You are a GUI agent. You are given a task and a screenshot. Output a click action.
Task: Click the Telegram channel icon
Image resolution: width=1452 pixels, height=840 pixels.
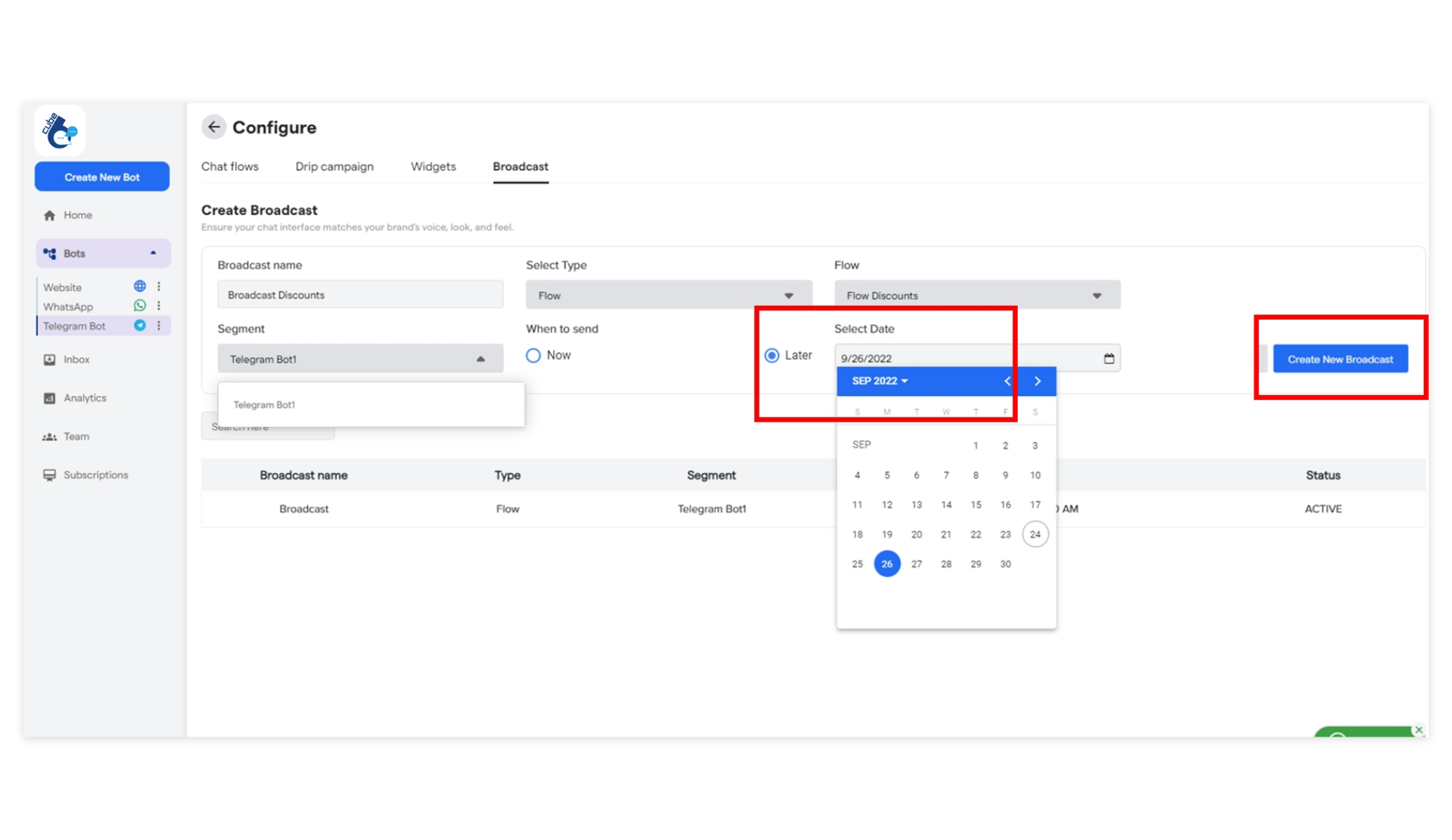pos(139,325)
